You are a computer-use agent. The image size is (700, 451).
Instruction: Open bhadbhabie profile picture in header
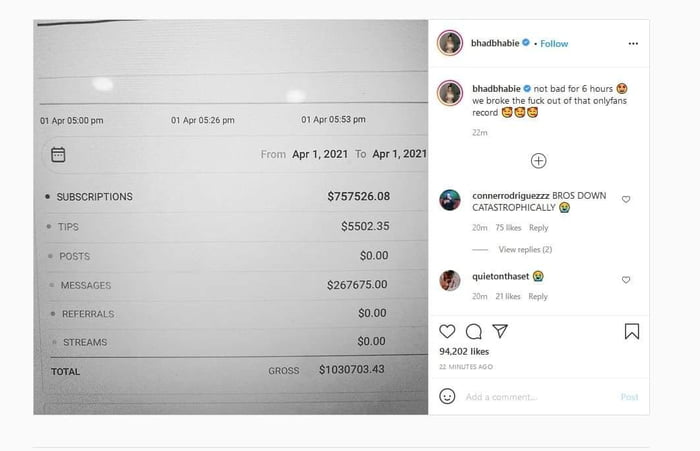tap(450, 44)
